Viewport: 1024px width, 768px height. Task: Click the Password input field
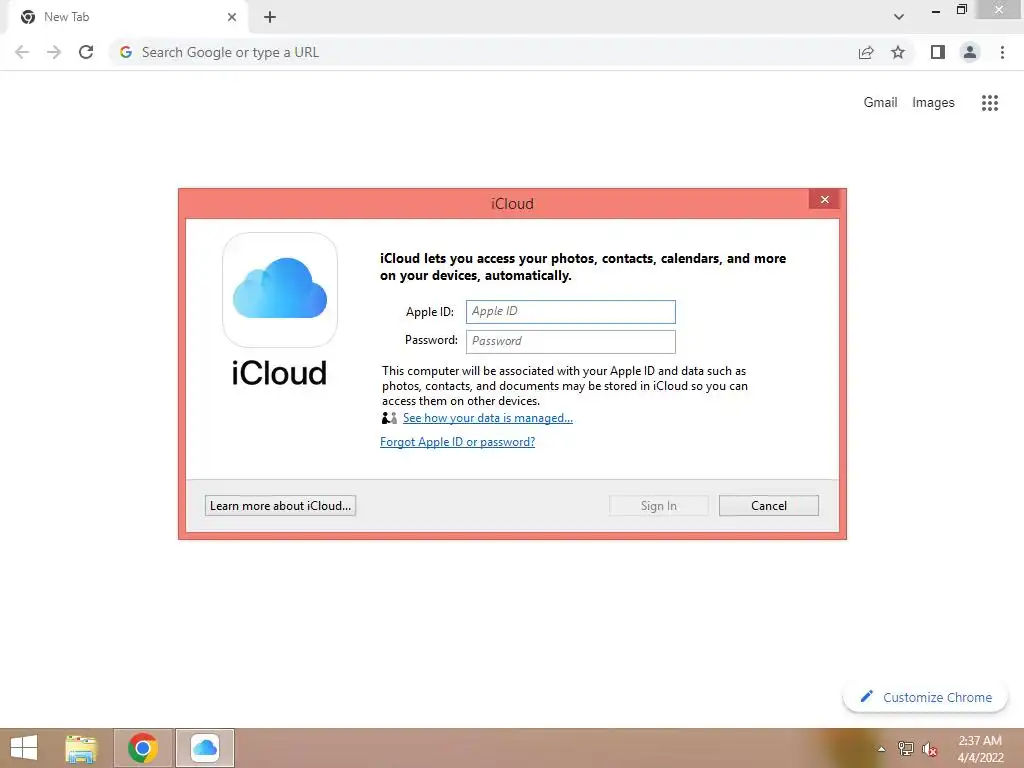570,341
